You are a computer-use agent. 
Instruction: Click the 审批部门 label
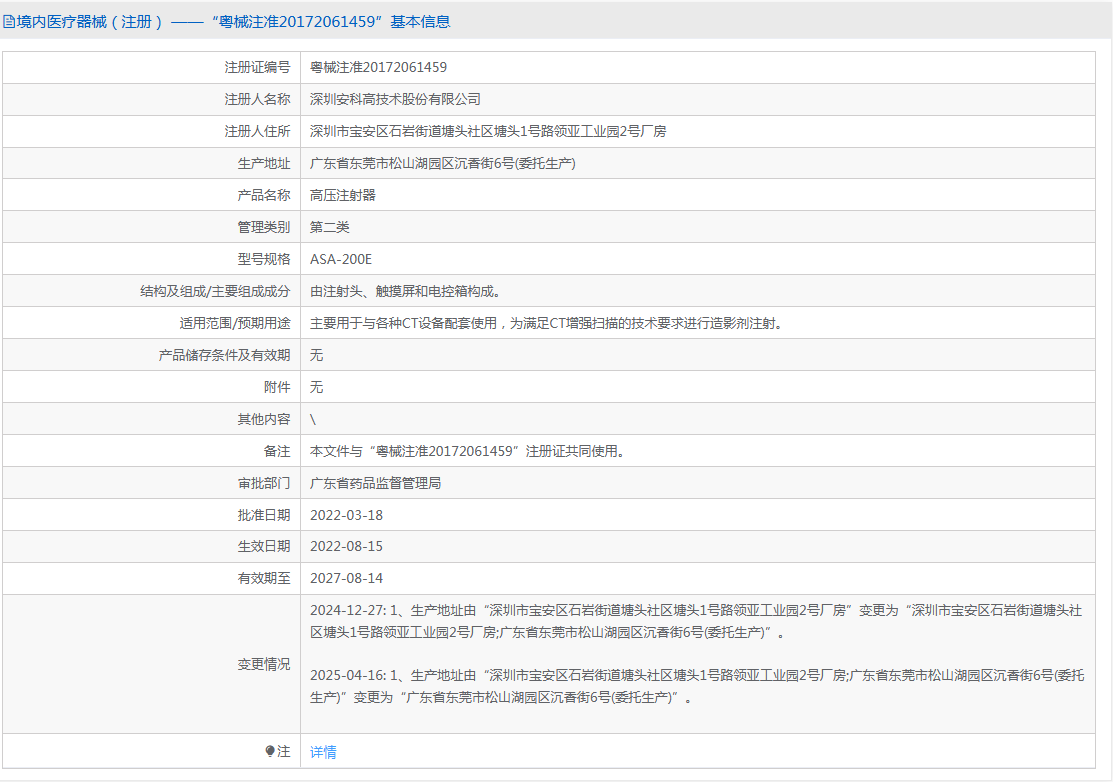264,483
